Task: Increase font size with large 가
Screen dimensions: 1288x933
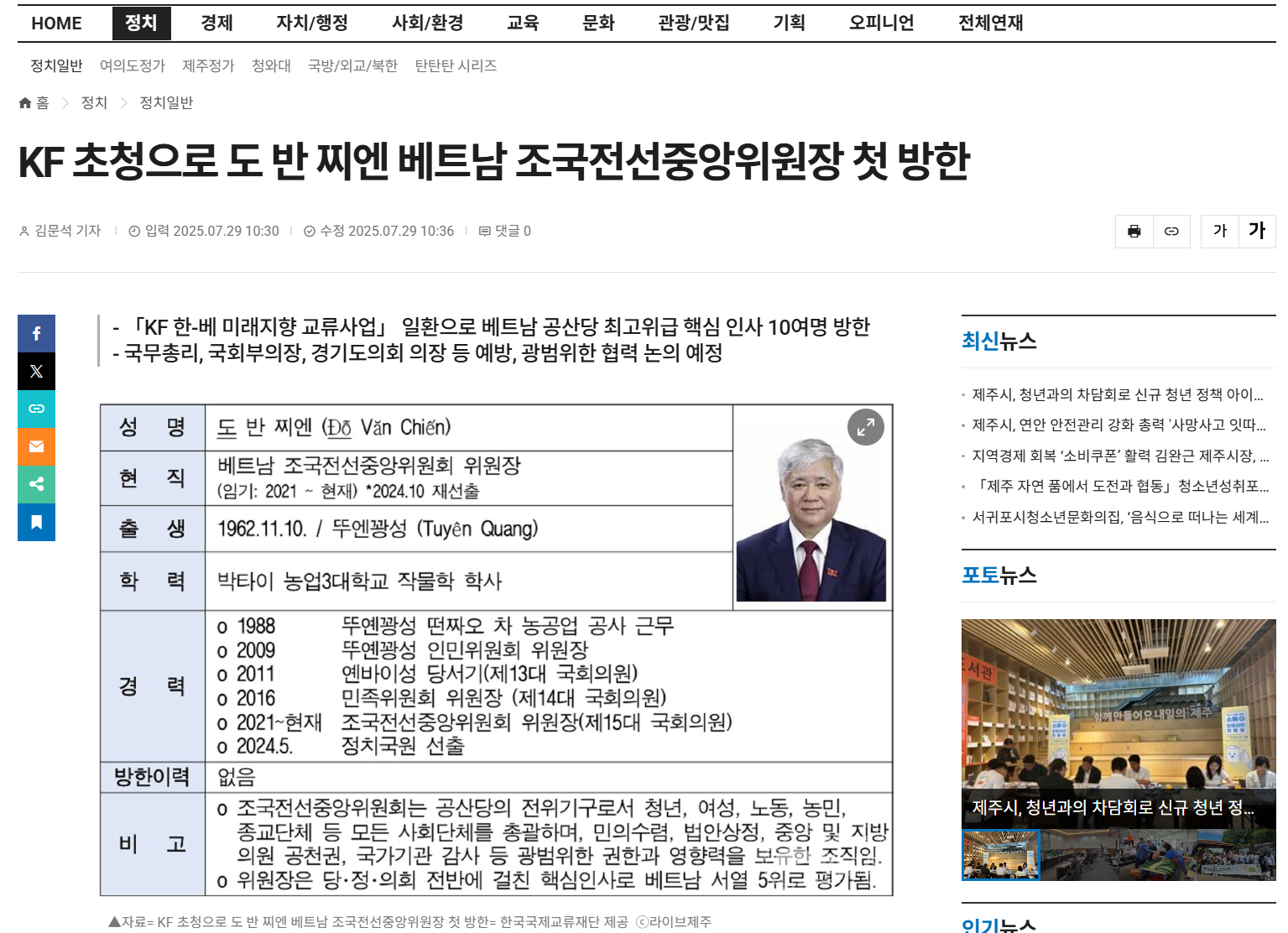Action: [x=1256, y=232]
